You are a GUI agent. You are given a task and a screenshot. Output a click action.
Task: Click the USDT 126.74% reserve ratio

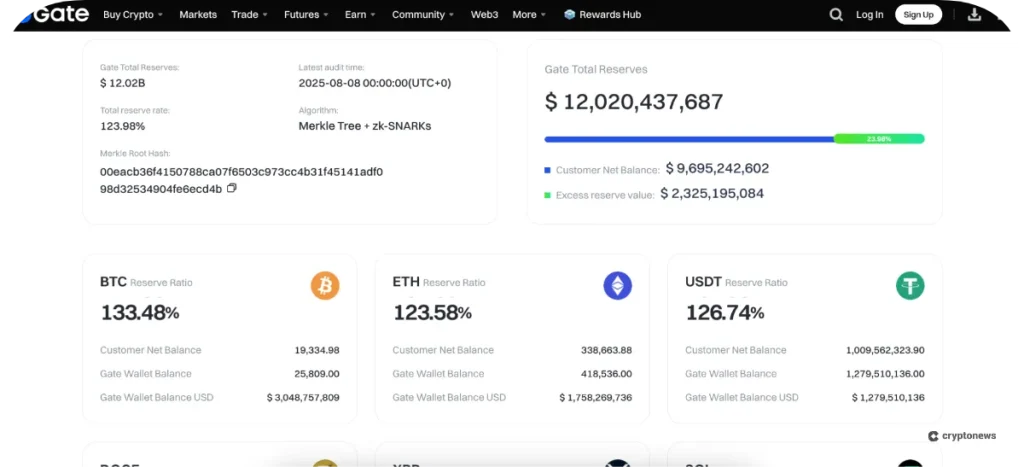click(x=725, y=313)
